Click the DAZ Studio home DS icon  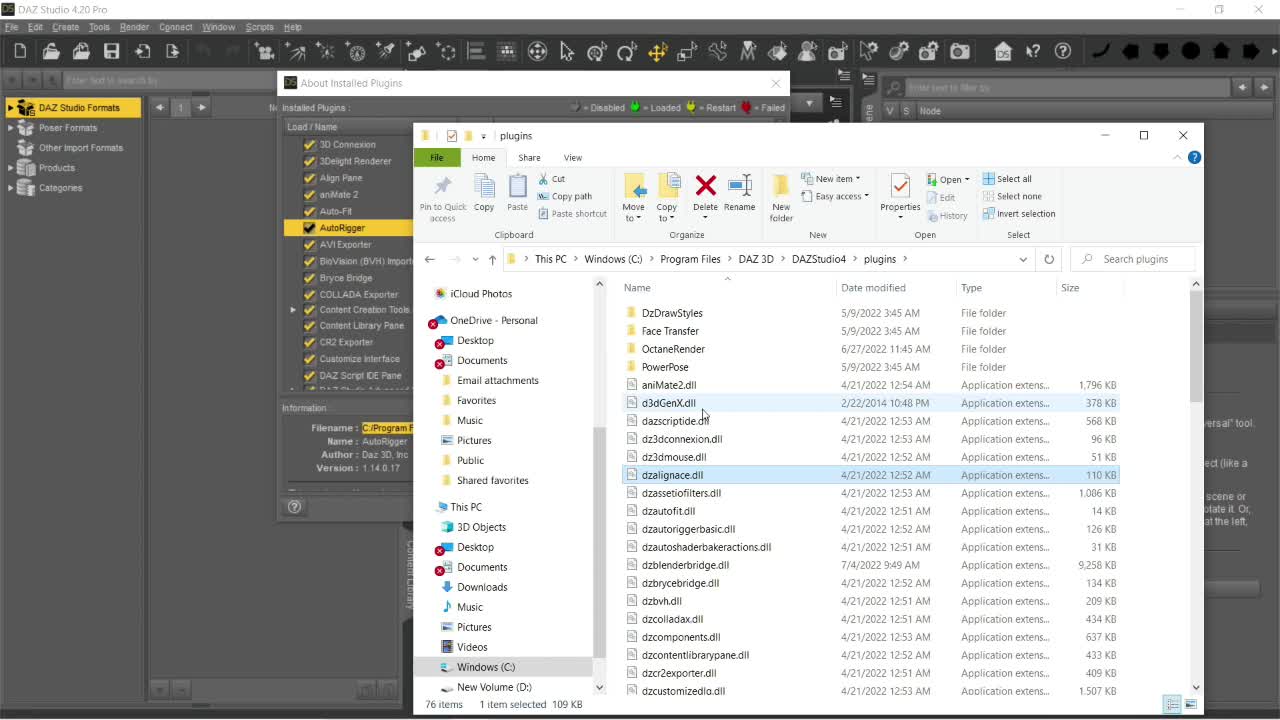pyautogui.click(x=1003, y=51)
